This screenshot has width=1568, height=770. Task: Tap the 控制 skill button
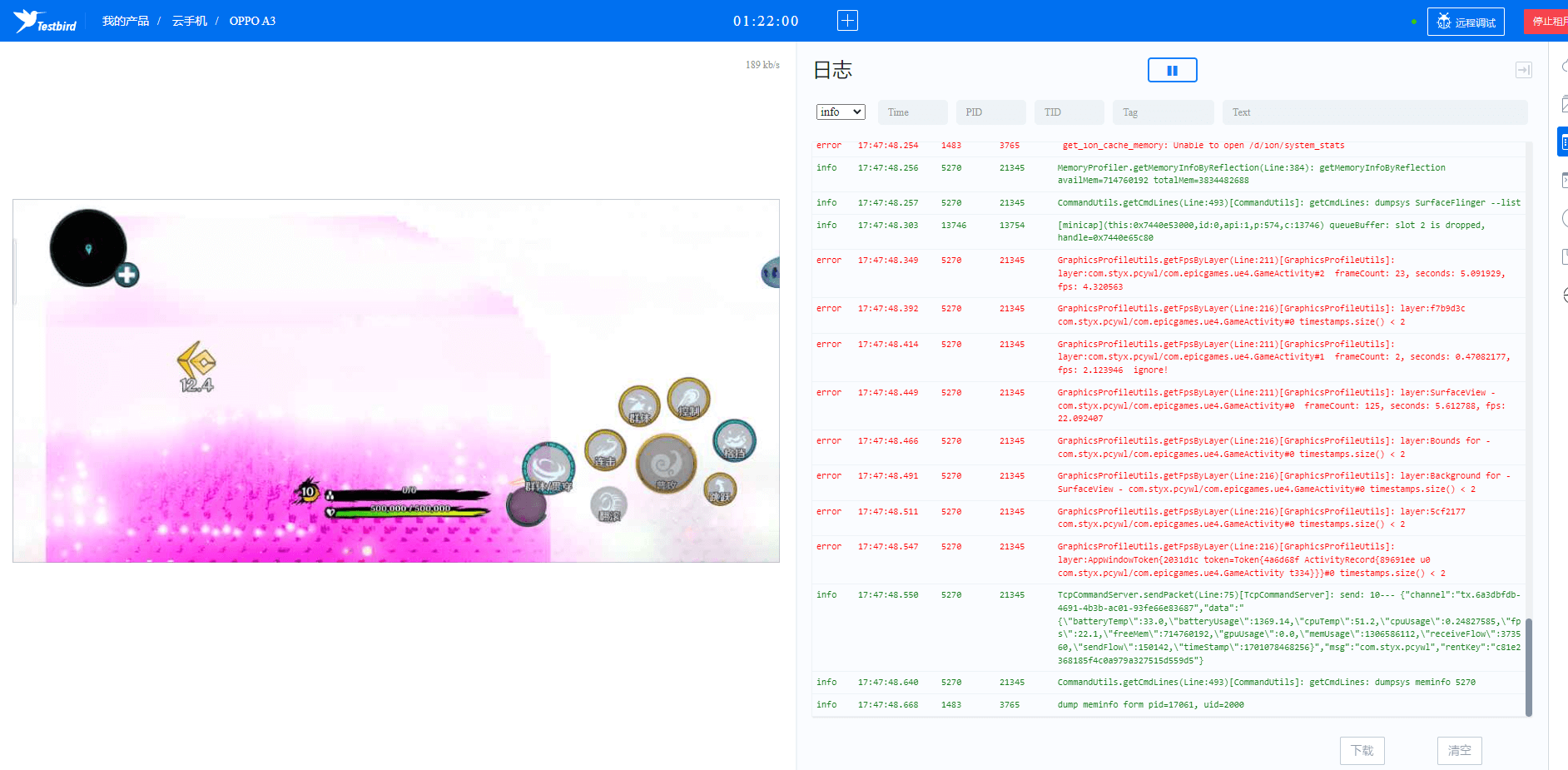click(688, 399)
